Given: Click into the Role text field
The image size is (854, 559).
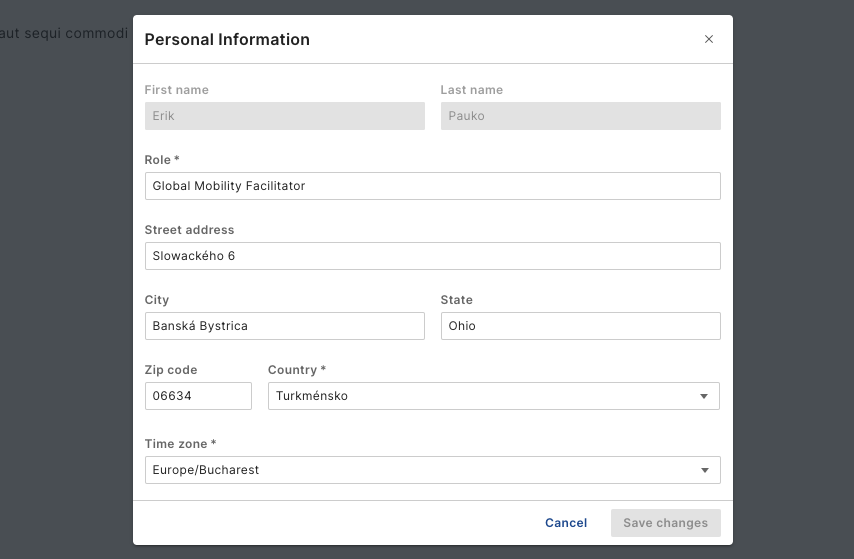Looking at the screenshot, I should pos(432,186).
